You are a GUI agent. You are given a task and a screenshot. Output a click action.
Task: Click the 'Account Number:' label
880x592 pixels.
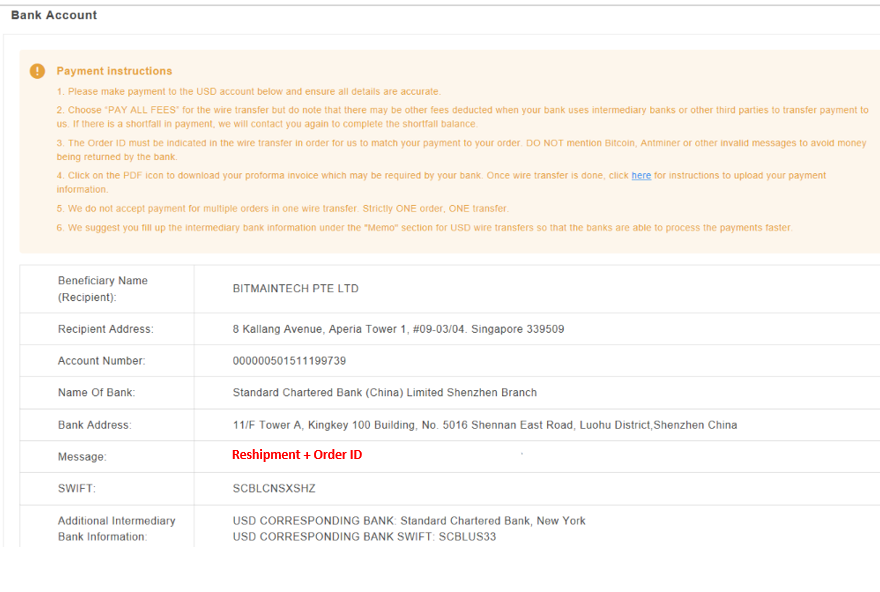102,361
